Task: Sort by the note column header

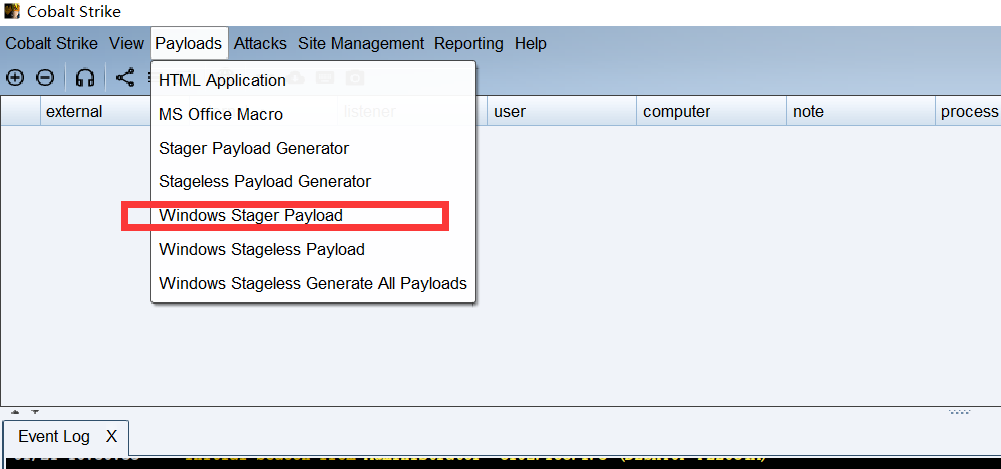Action: tap(861, 112)
